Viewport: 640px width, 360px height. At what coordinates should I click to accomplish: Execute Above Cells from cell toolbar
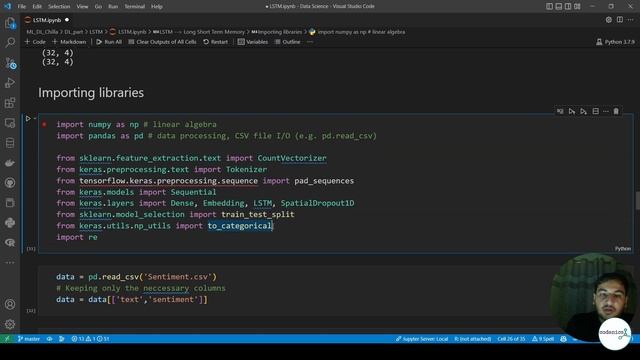pos(572,111)
